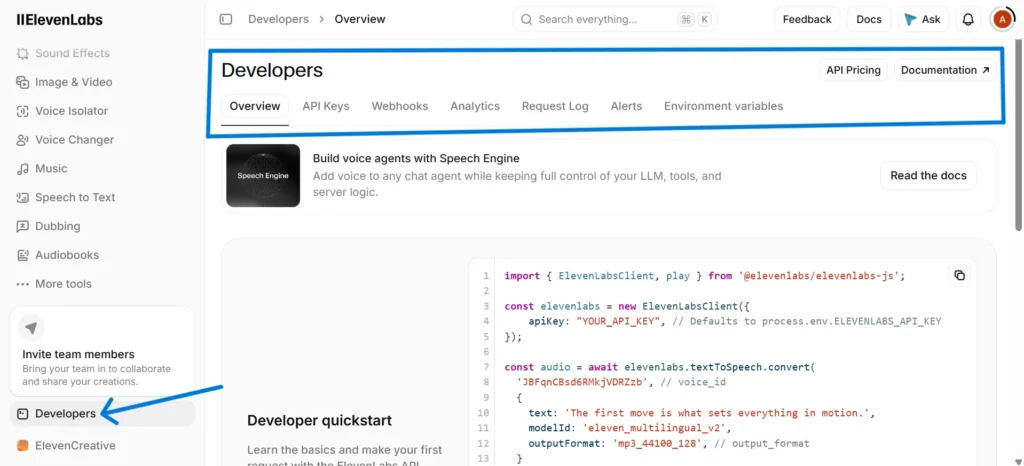Open the Alerts tab
Image resolution: width=1024 pixels, height=466 pixels.
[626, 106]
